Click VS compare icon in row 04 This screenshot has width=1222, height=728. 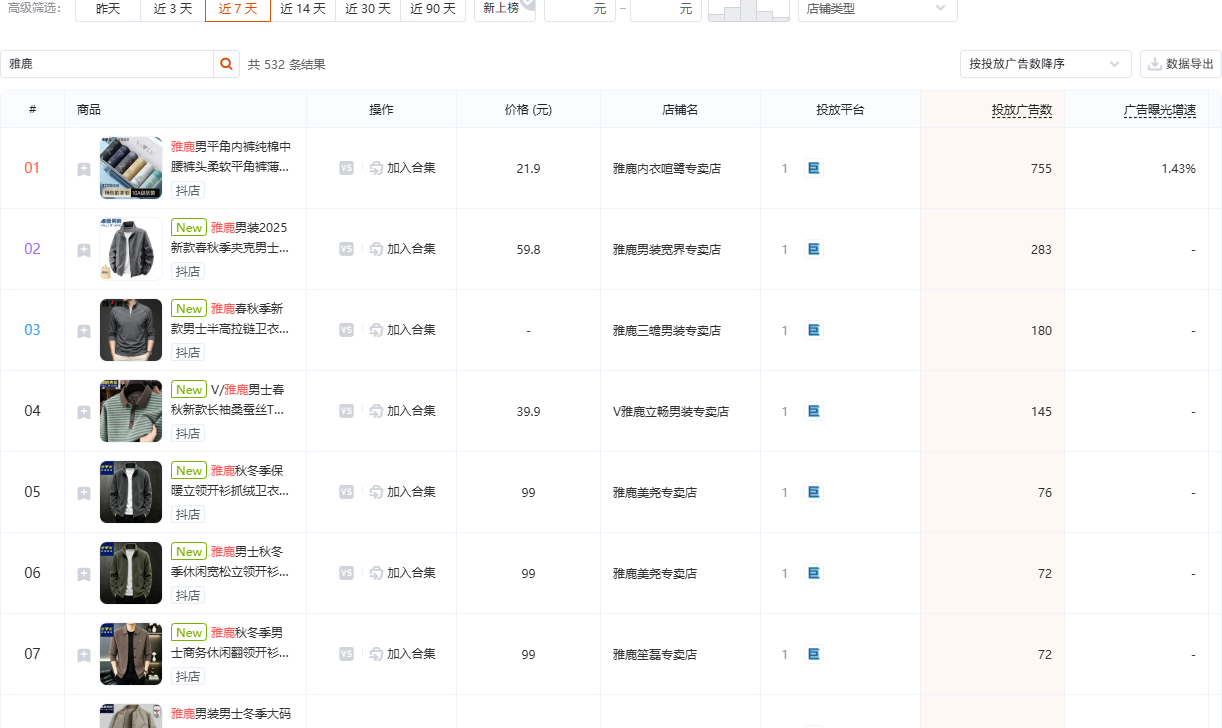pyautogui.click(x=346, y=411)
